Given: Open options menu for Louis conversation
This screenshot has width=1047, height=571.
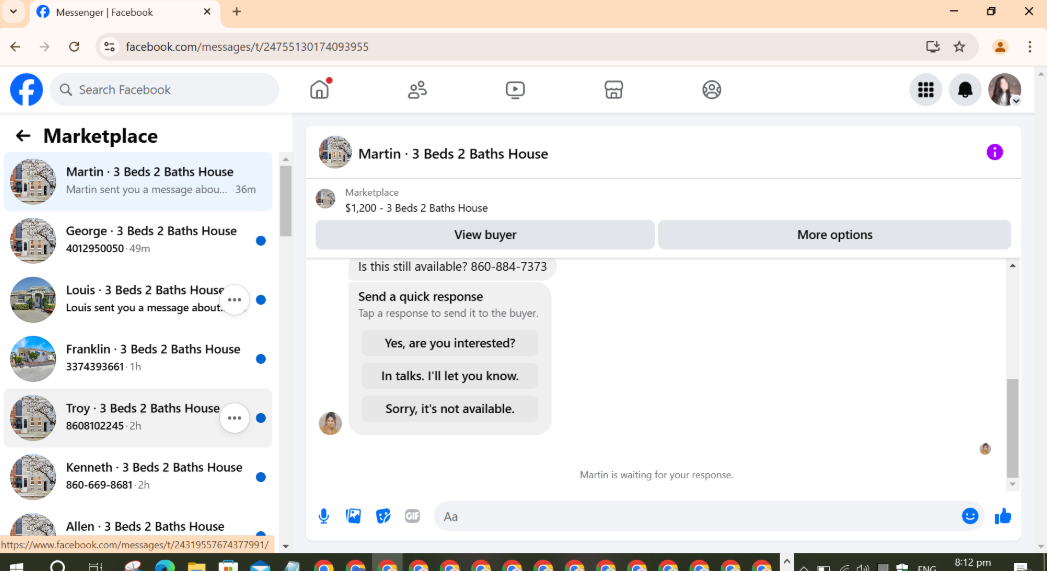Looking at the screenshot, I should tap(234, 300).
